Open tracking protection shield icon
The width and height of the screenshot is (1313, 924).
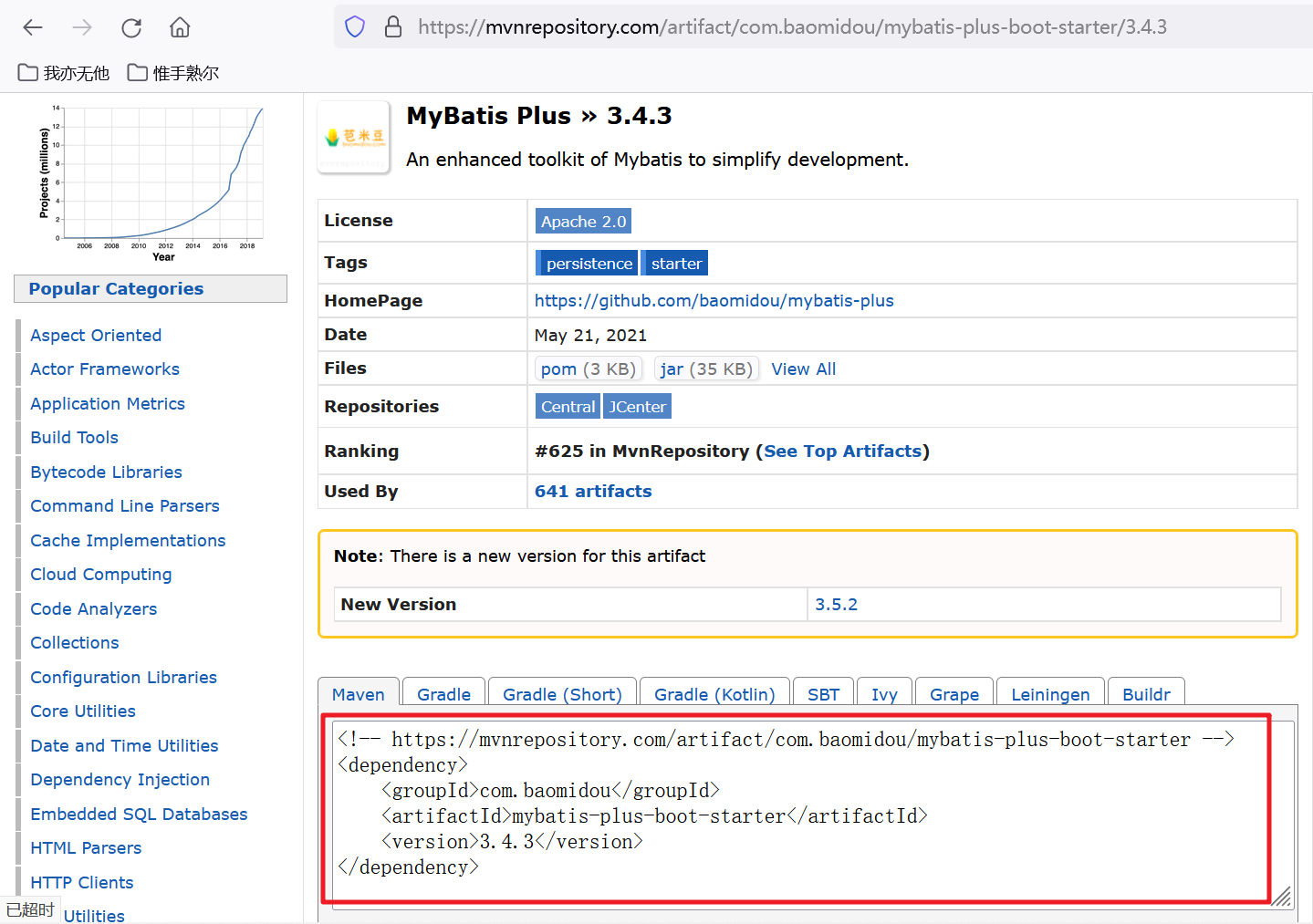355,27
